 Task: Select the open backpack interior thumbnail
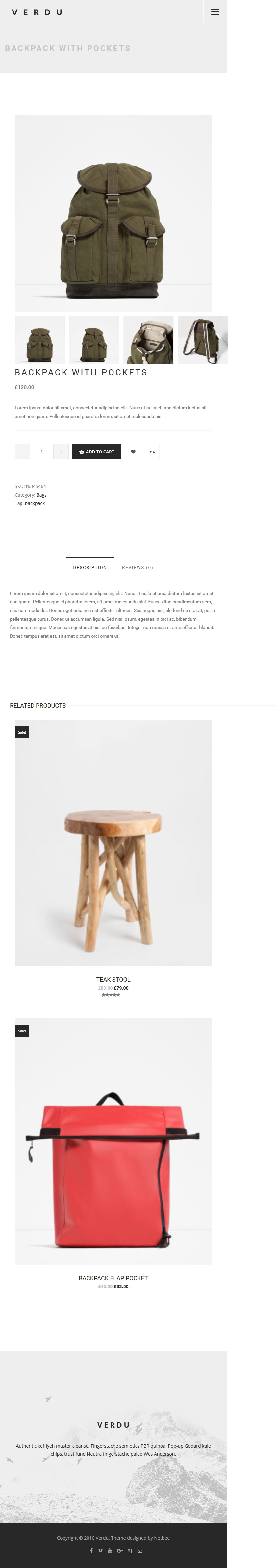[x=149, y=340]
